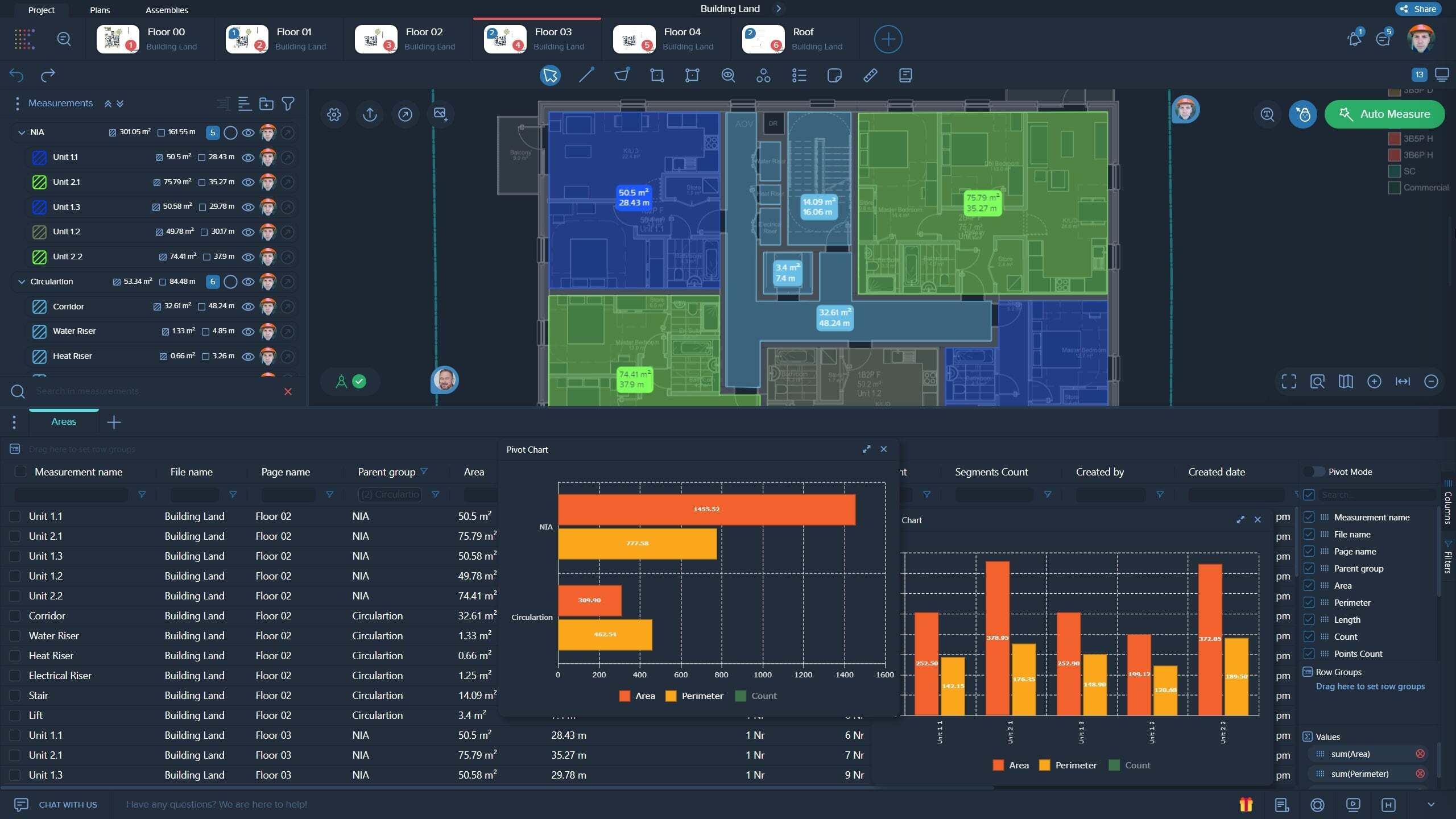
Task: Select the line measurement tool
Action: tap(585, 75)
